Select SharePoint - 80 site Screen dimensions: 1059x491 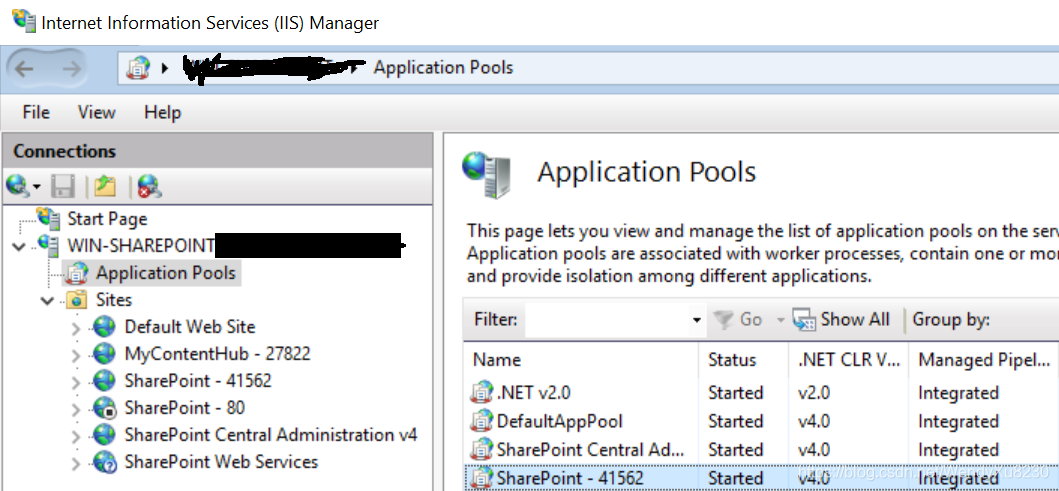(x=184, y=408)
